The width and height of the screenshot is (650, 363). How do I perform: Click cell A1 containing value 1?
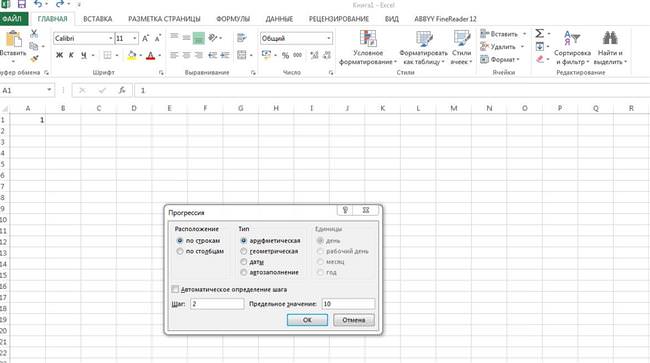coord(27,120)
